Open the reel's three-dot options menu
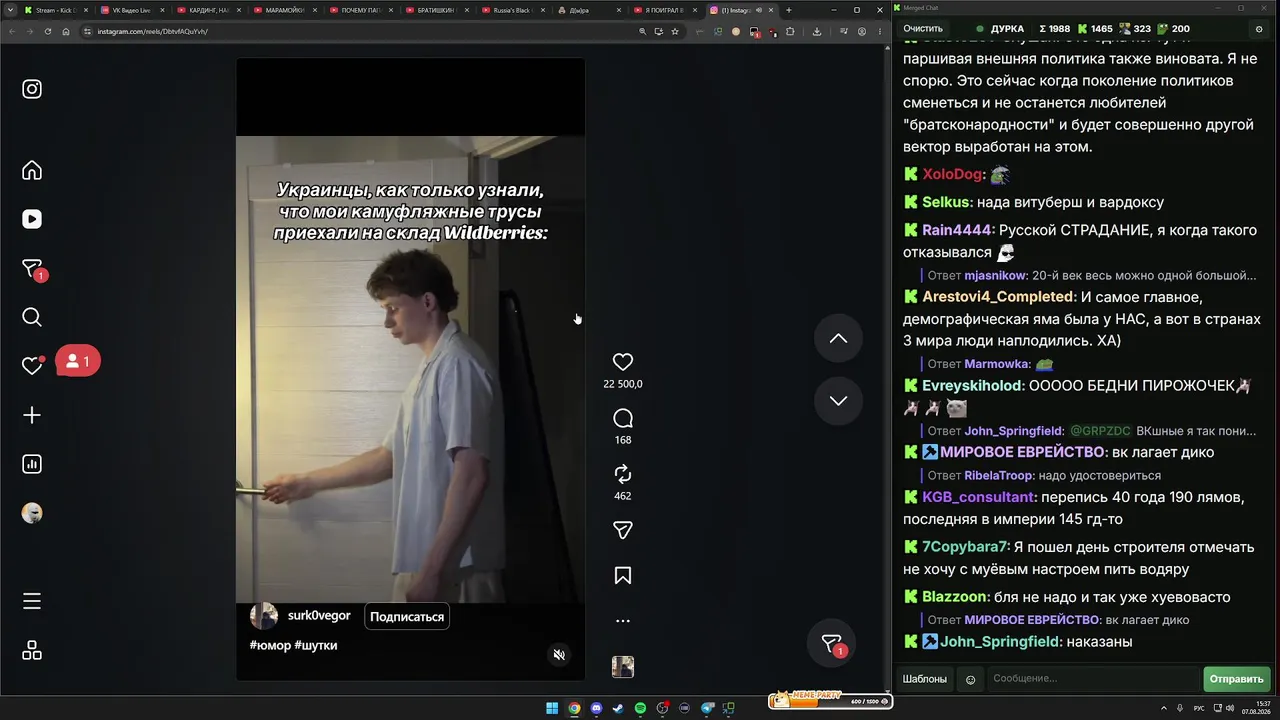 pos(623,621)
